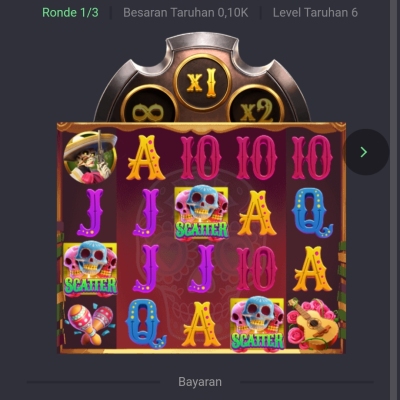Click the vertical scrollbar at right edge
Screen dimensions: 400x400
tap(395, 200)
